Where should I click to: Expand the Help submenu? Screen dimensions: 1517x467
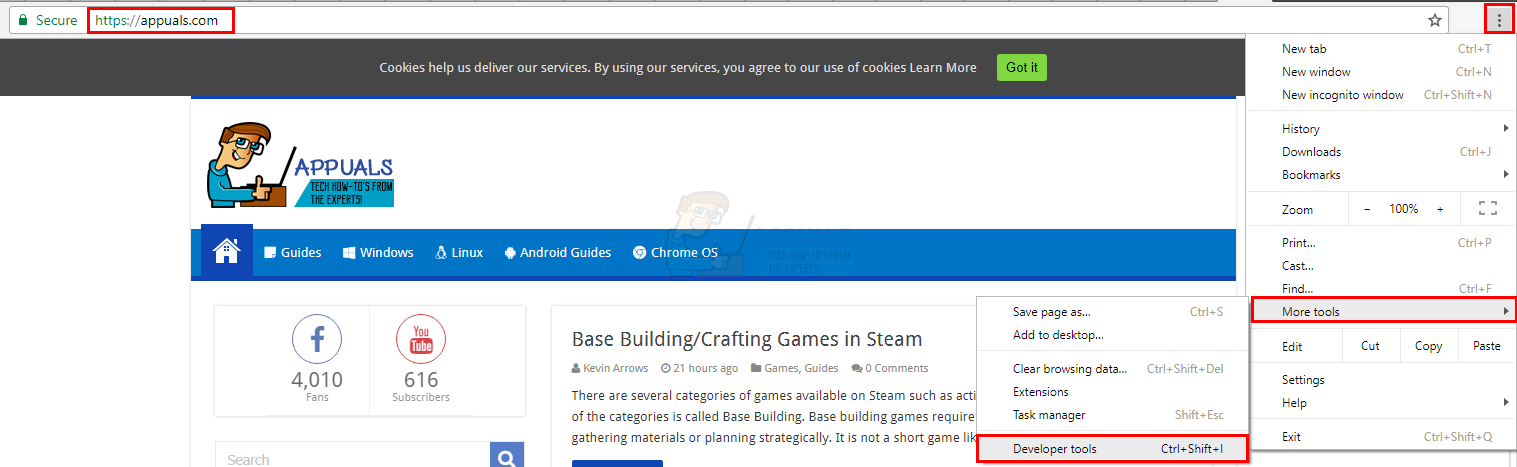tap(1381, 403)
